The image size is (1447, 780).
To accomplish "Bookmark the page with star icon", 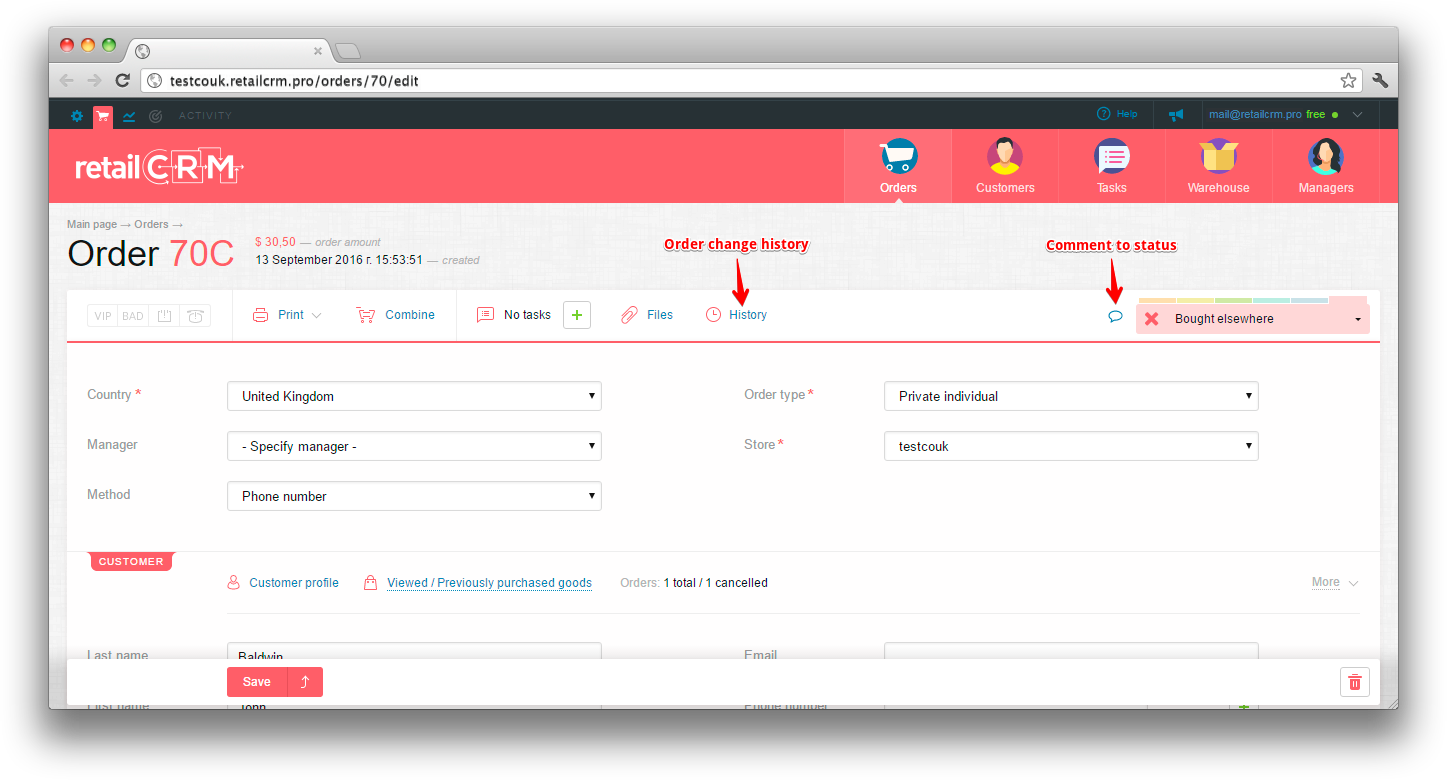I will (x=1348, y=80).
